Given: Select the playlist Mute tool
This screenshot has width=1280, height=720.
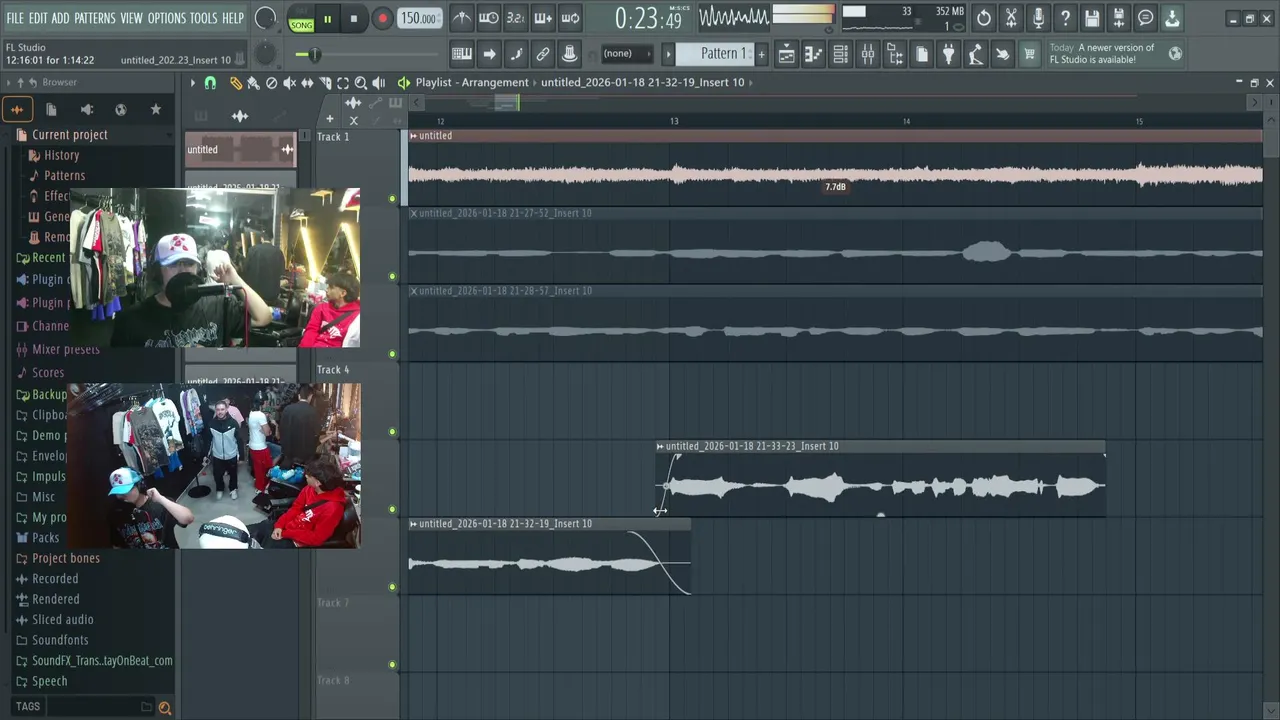Looking at the screenshot, I should click(x=289, y=83).
